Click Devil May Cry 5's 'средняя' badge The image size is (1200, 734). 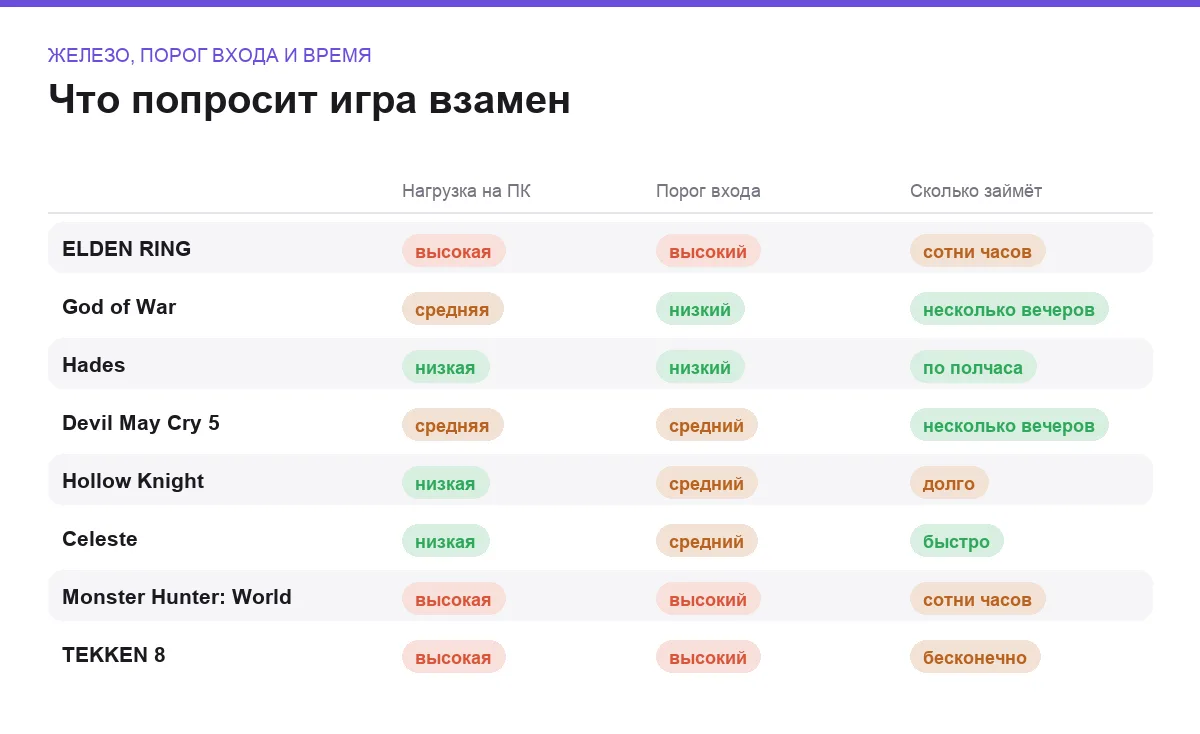(453, 425)
